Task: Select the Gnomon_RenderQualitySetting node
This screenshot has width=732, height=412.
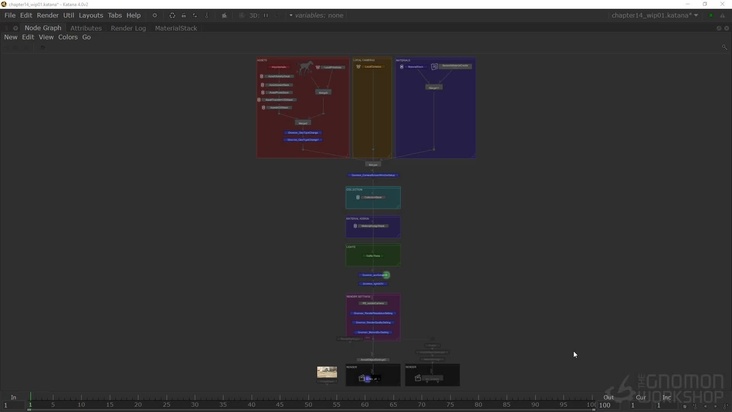Action: [x=373, y=322]
